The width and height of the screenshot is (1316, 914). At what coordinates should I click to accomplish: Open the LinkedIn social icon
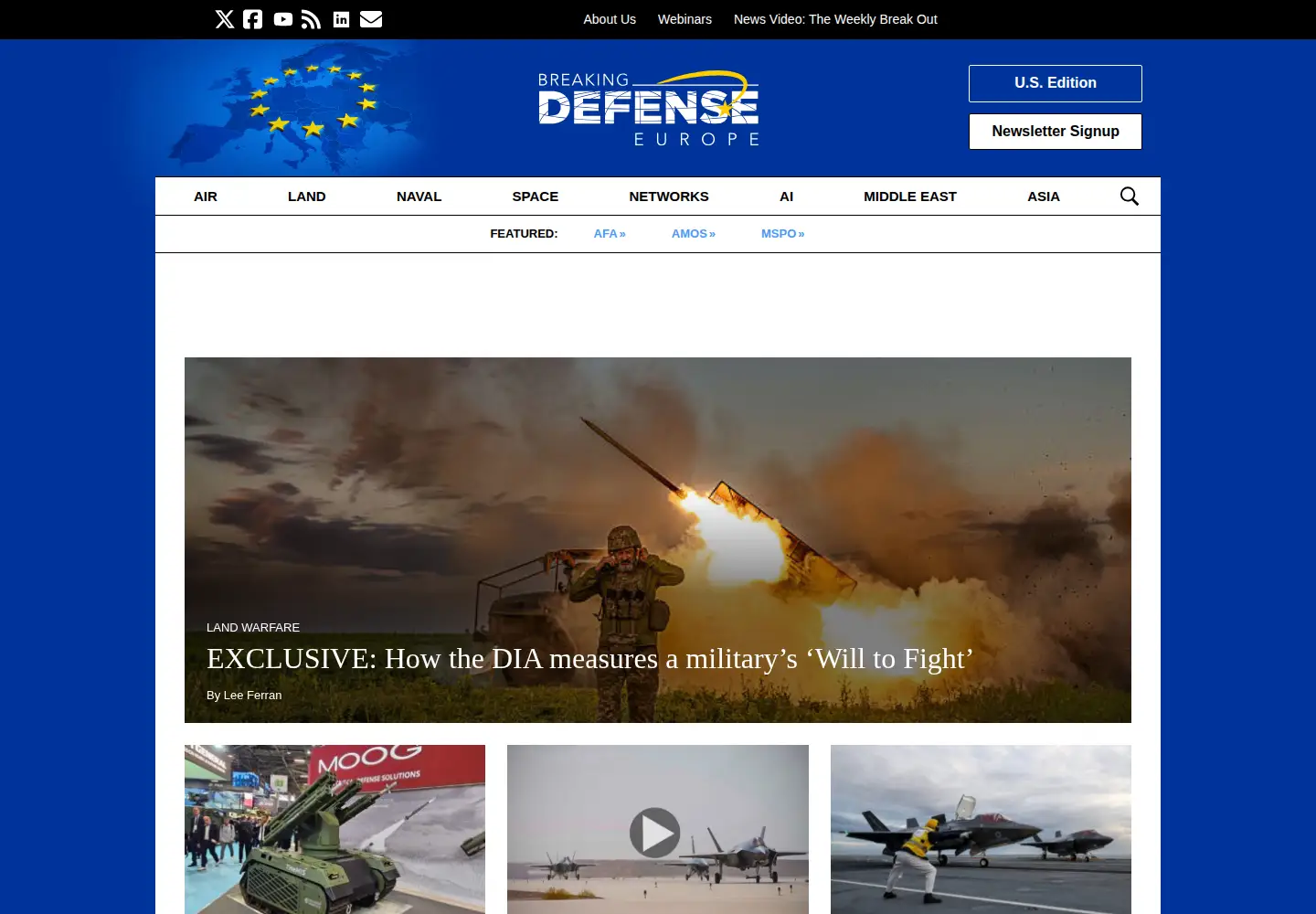[x=341, y=19]
